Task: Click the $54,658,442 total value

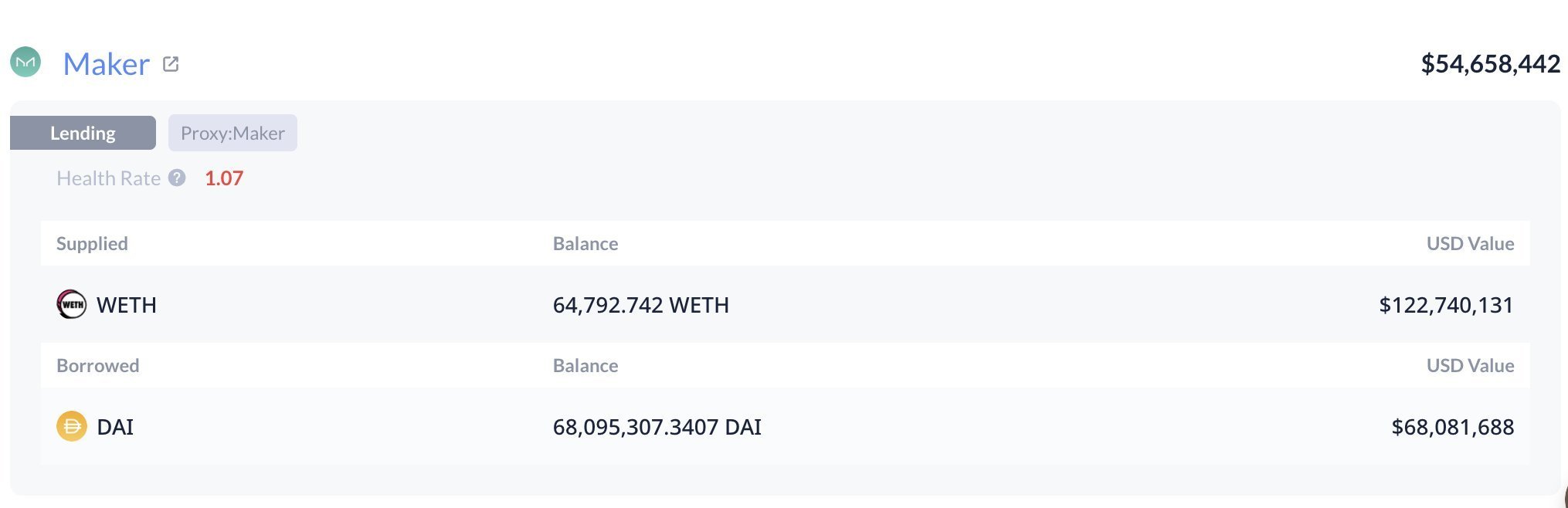Action: tap(1490, 64)
